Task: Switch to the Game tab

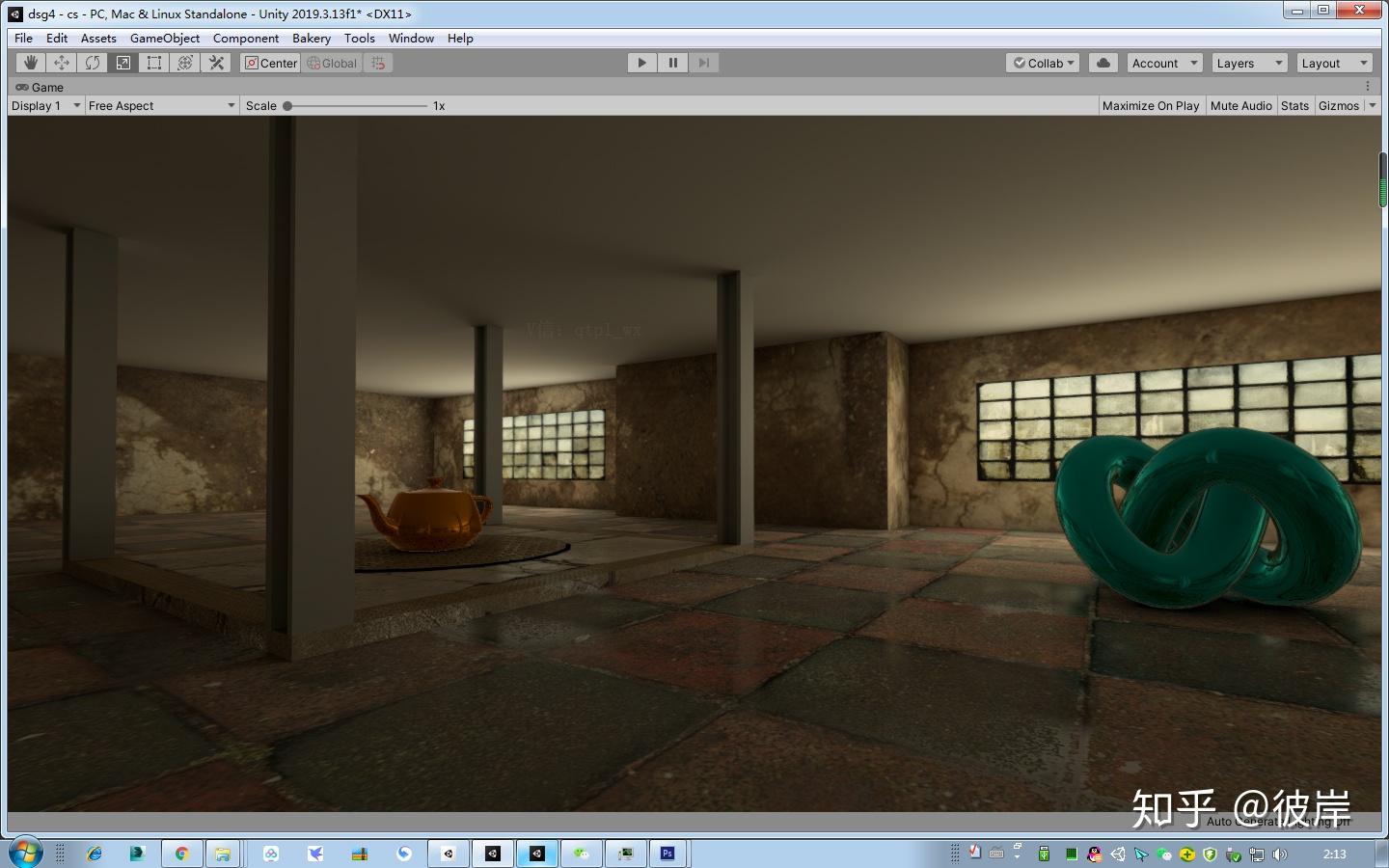Action: click(40, 87)
